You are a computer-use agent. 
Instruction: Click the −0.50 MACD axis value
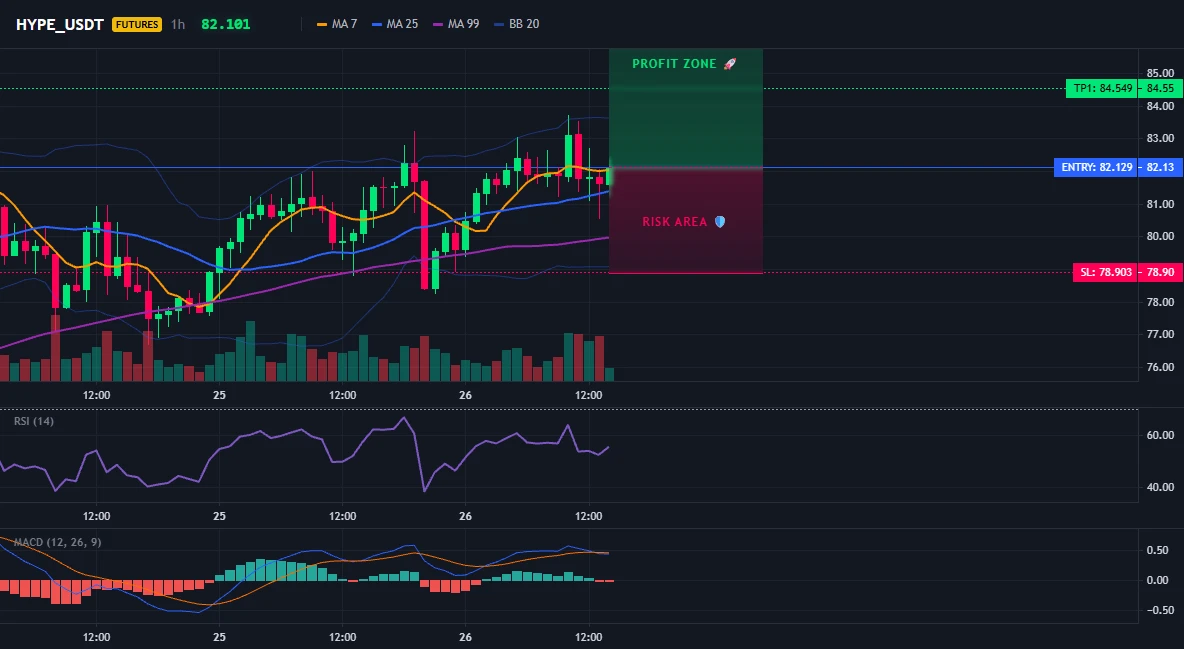pos(1160,610)
